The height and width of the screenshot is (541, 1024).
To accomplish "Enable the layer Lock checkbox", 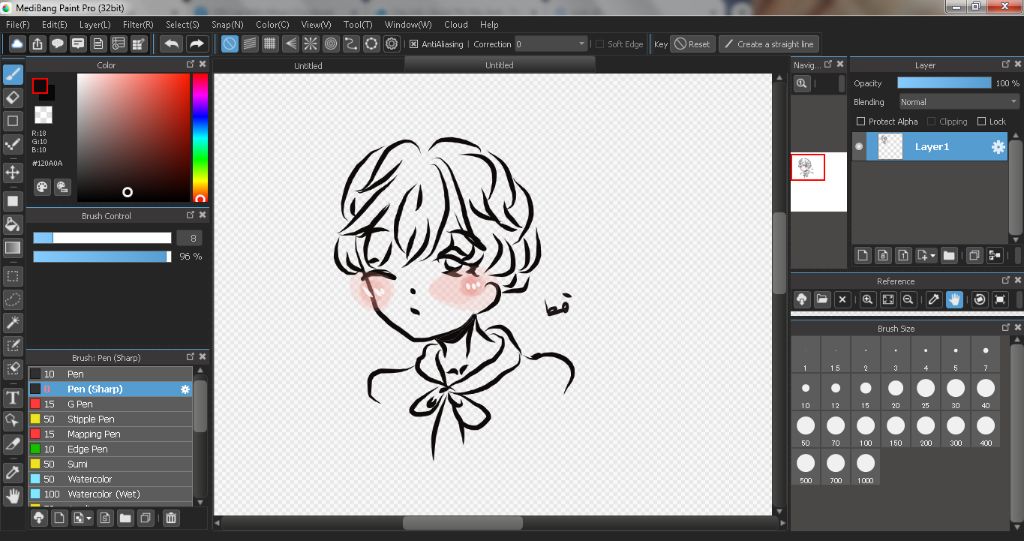I will pyautogui.click(x=981, y=122).
